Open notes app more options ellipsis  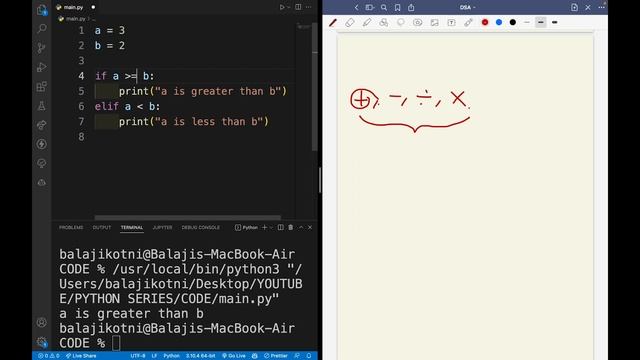[x=602, y=7]
